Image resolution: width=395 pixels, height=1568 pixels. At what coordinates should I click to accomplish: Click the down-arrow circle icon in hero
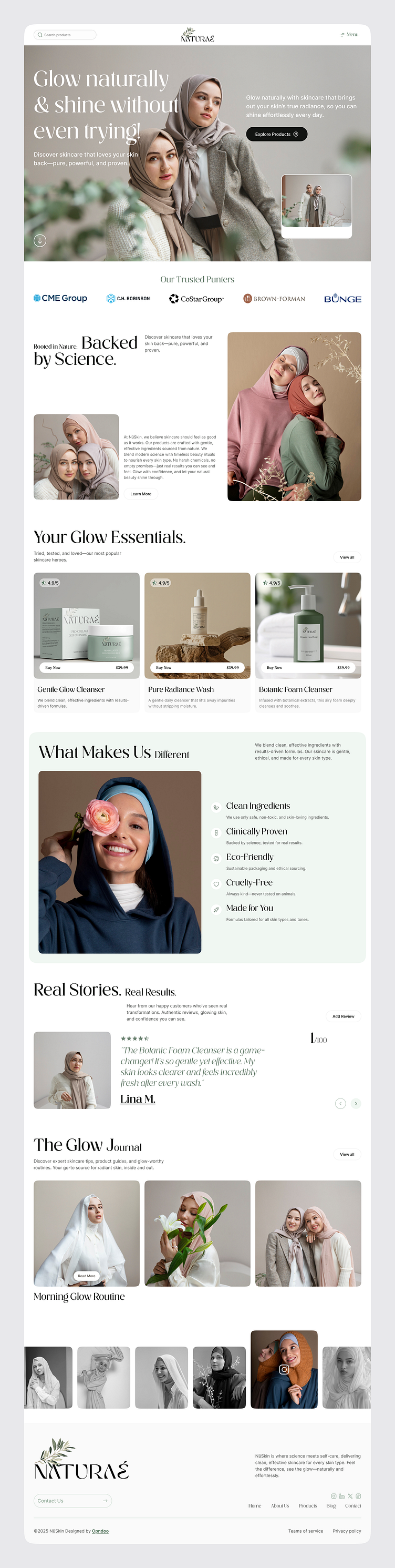click(39, 240)
